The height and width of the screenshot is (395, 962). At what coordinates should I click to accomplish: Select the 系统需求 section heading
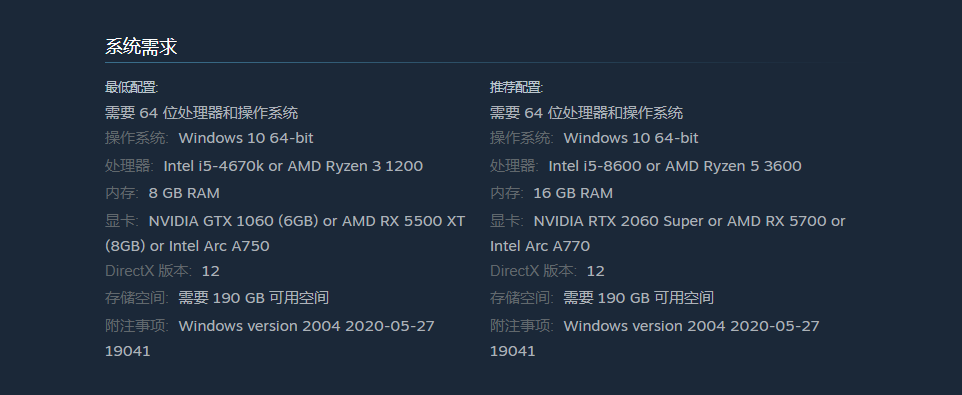click(x=141, y=47)
